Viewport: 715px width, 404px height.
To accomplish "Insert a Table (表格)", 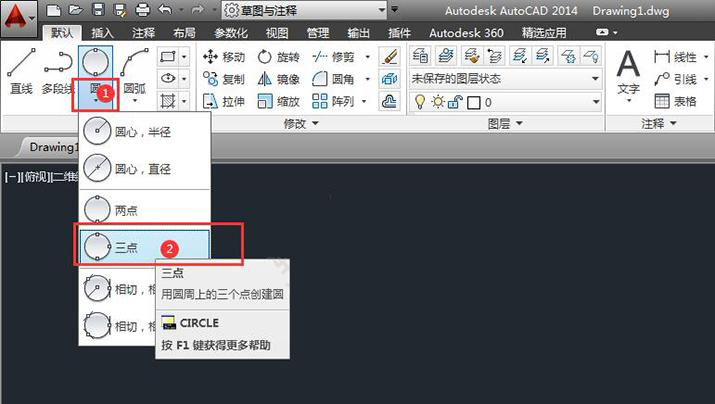I will [x=675, y=101].
